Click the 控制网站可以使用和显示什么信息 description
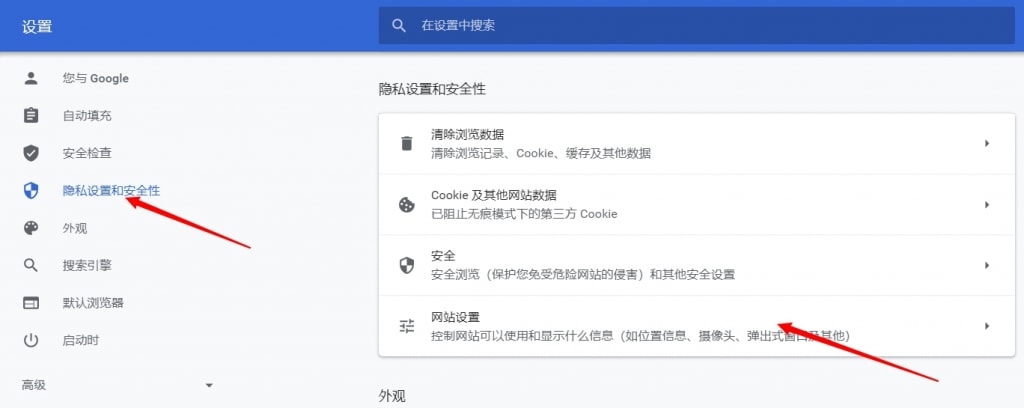This screenshot has width=1024, height=408. 641,336
